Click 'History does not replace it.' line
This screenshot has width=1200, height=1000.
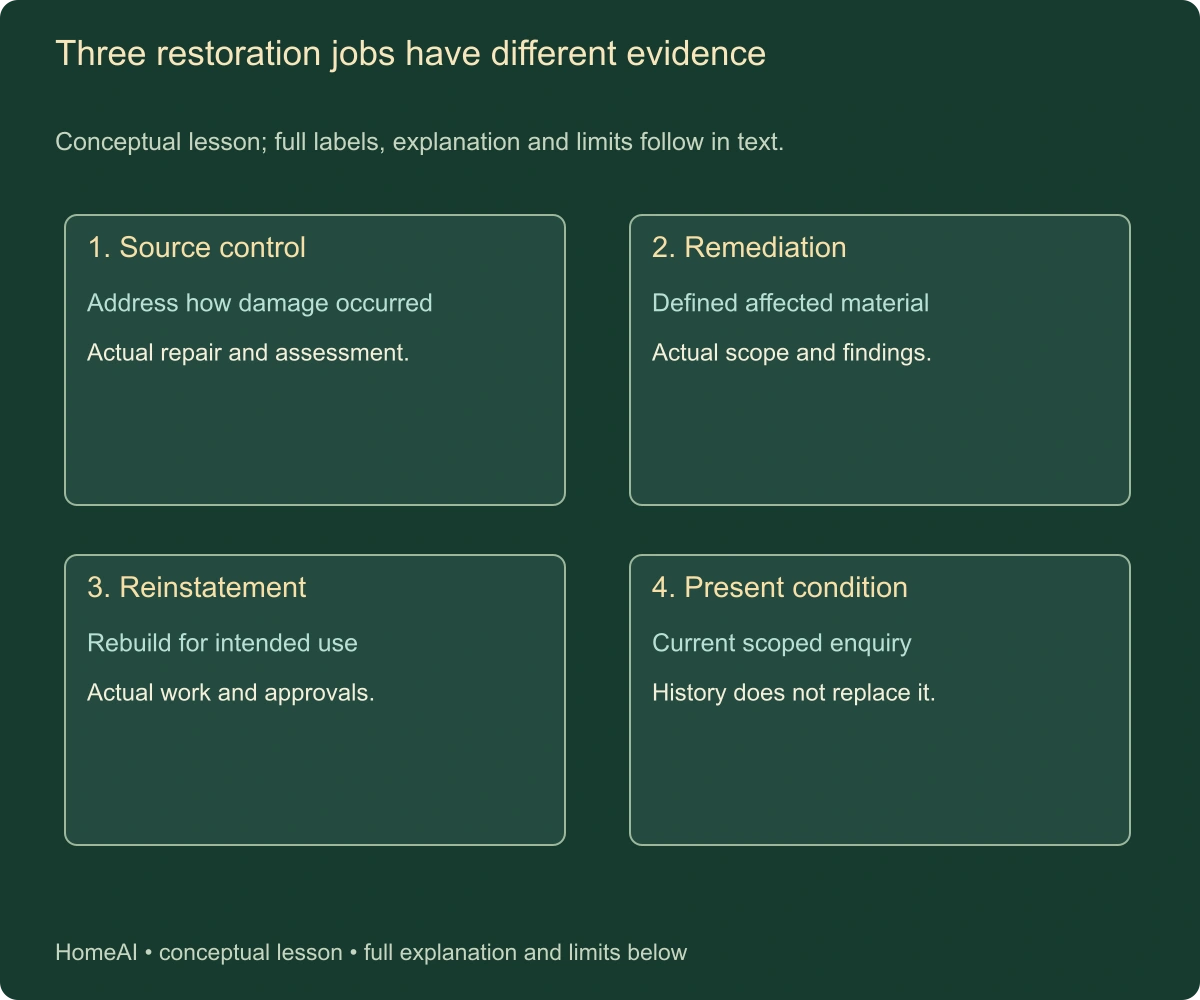[x=793, y=693]
